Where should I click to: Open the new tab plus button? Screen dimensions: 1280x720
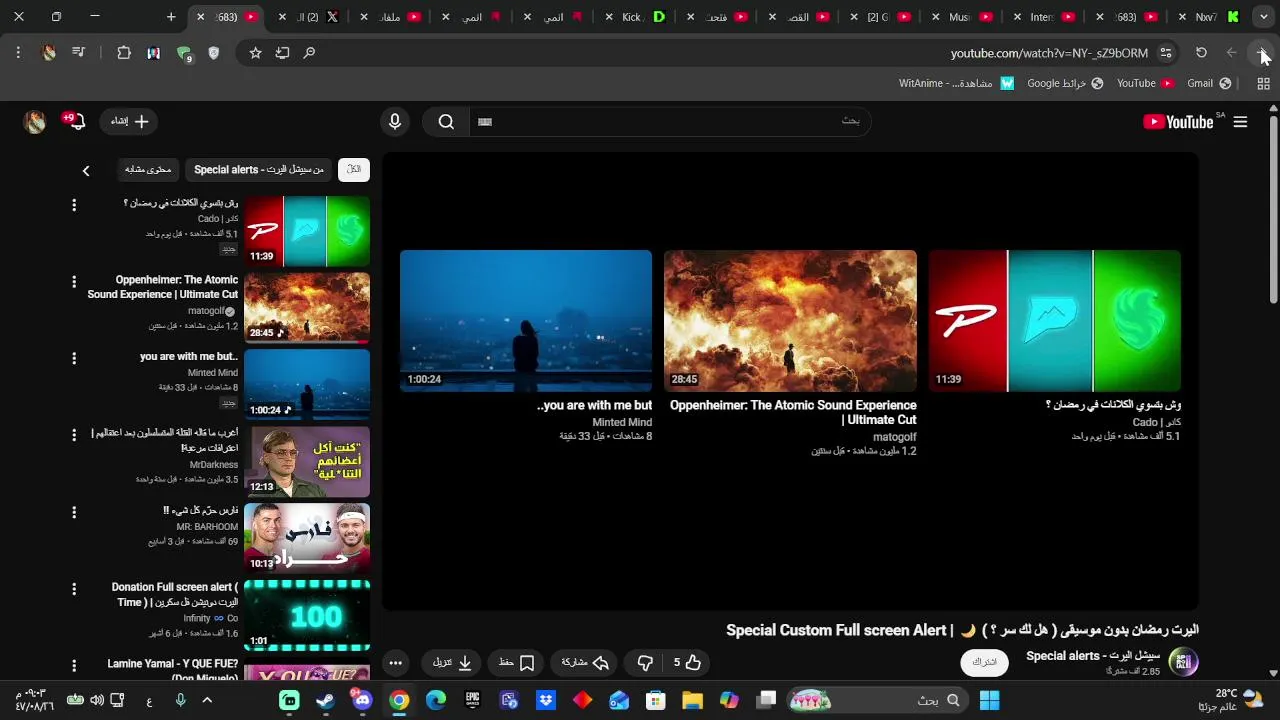pos(171,17)
